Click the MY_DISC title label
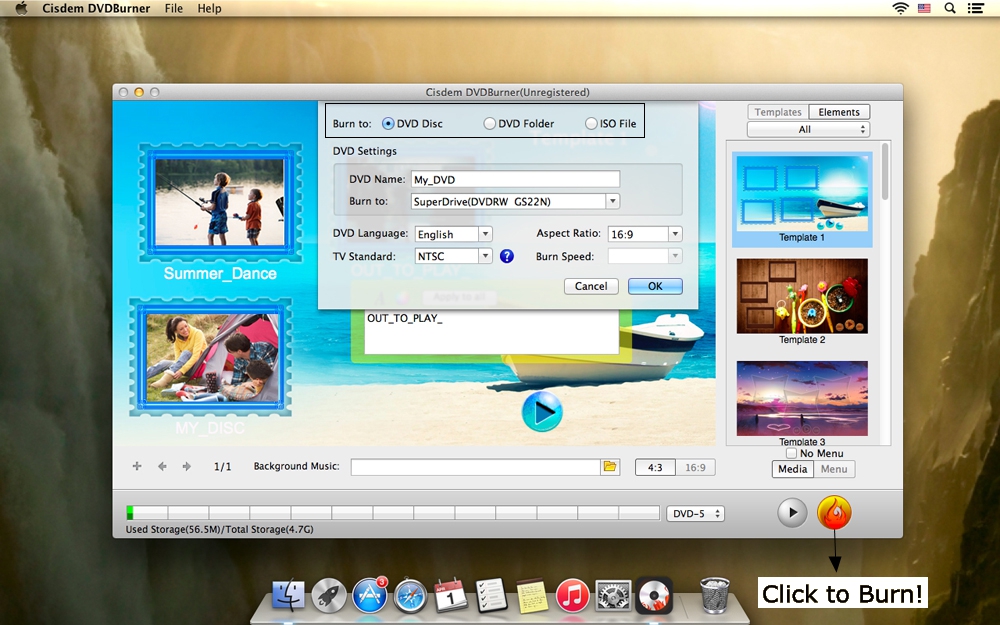This screenshot has width=1000, height=625. point(210,428)
